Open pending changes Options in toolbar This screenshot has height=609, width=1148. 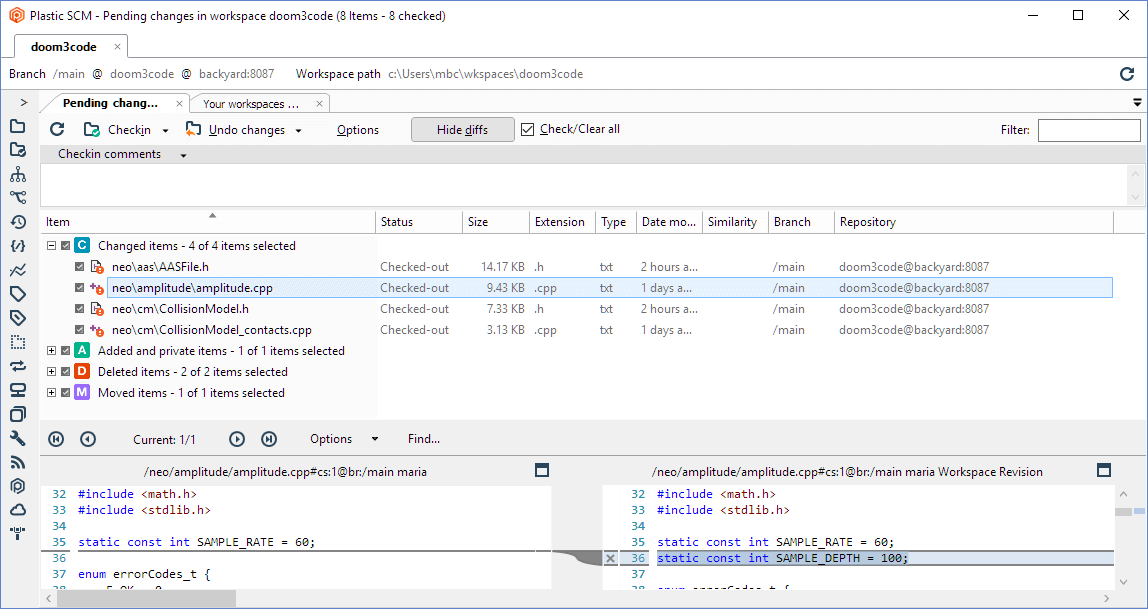point(358,130)
